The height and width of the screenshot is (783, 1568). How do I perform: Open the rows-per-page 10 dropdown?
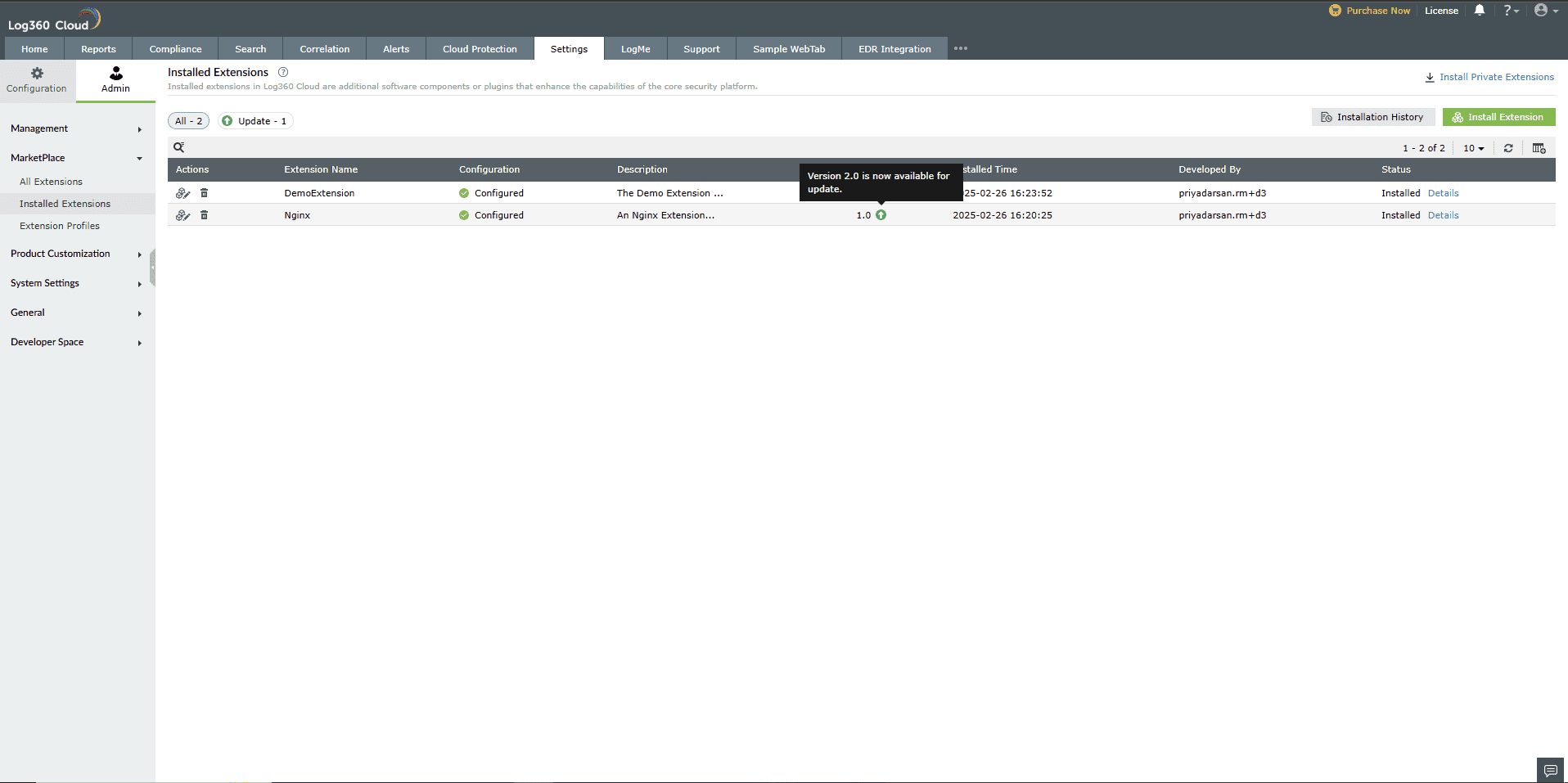coord(1474,148)
